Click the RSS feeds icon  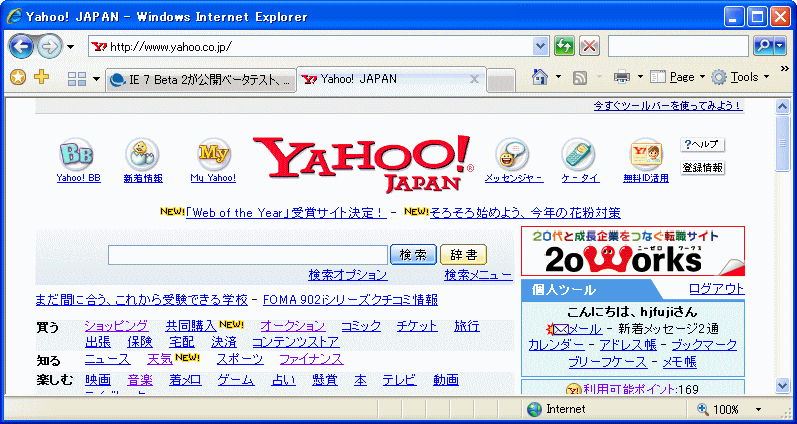(580, 78)
